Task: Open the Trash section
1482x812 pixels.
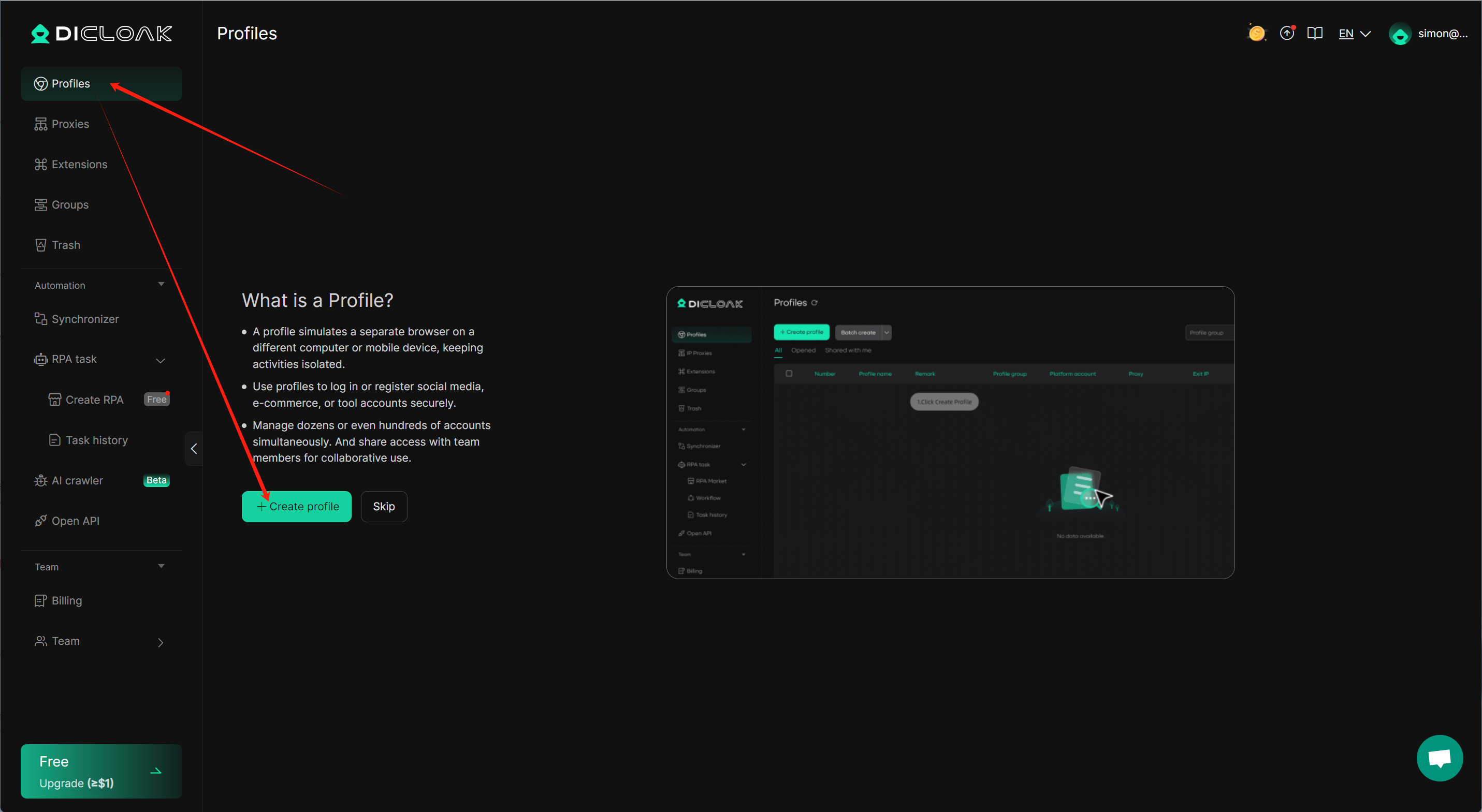Action: pos(66,245)
